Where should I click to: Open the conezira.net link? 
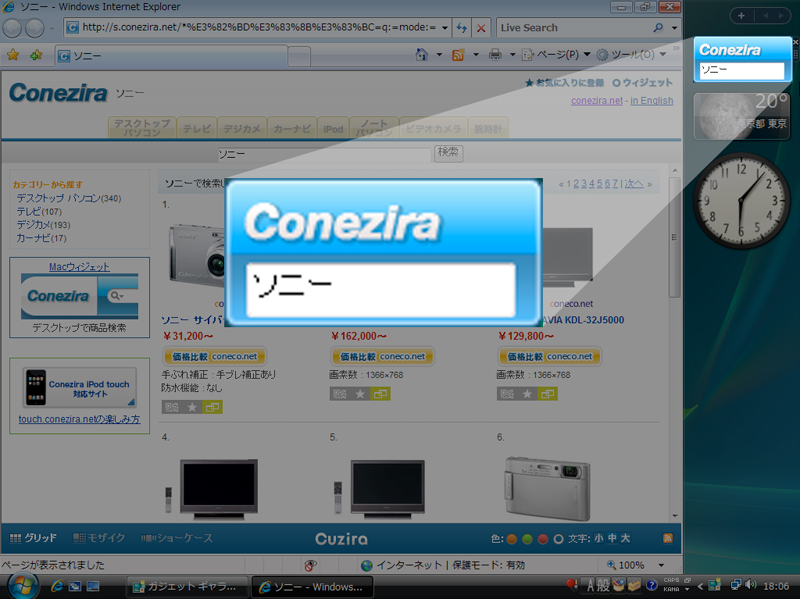[596, 101]
